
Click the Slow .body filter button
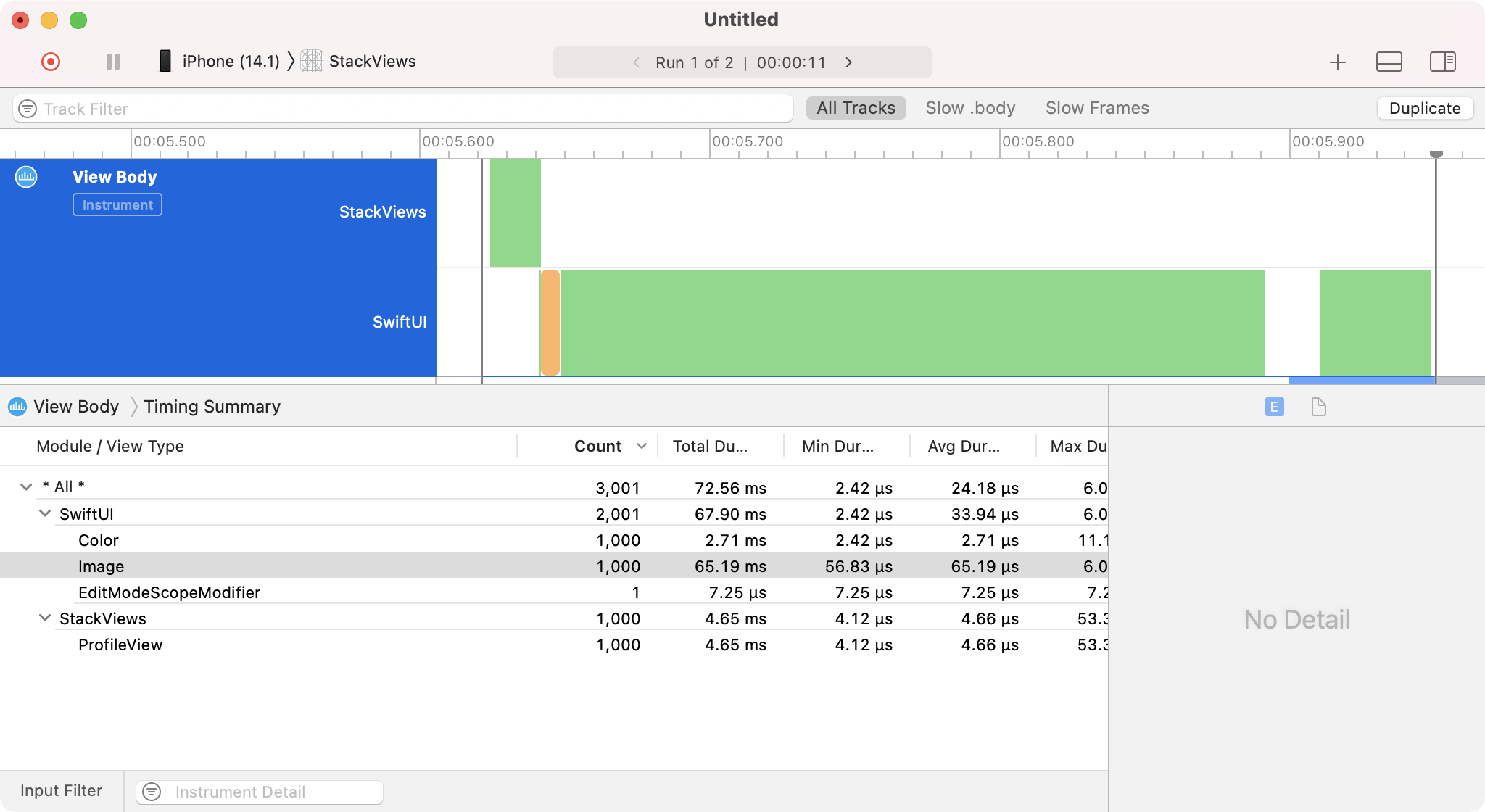pyautogui.click(x=969, y=108)
